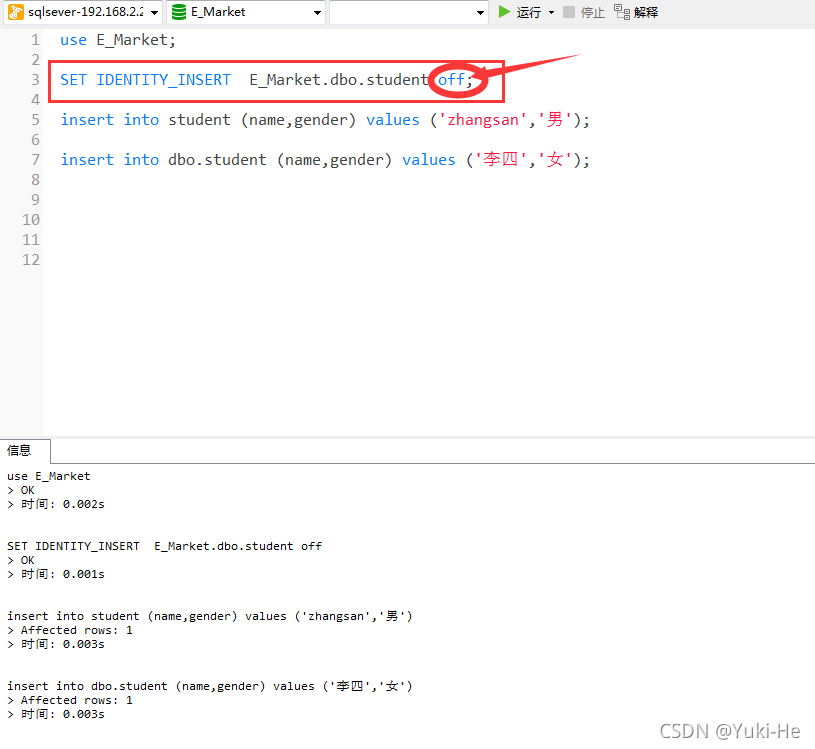The width and height of the screenshot is (815, 749).
Task: Click the connection icon beside sqlsever-192.168
Action: 16,12
